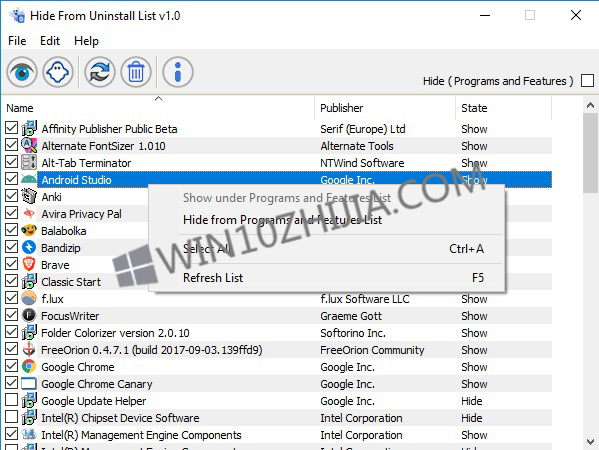
Task: Select the Avira Privacy Pal name
Action: click(x=81, y=214)
